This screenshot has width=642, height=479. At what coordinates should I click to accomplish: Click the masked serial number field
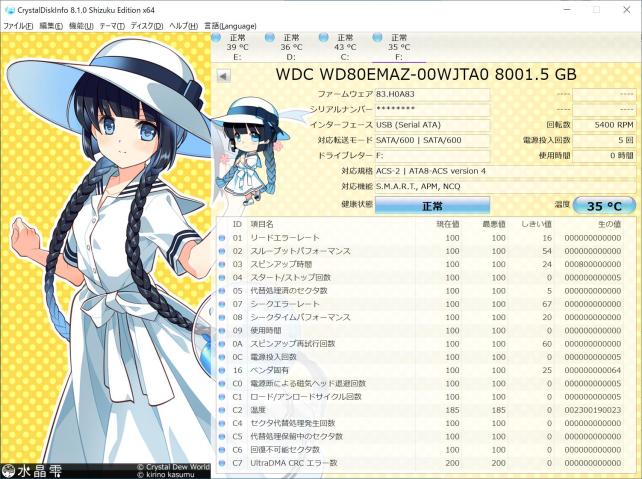coord(432,109)
